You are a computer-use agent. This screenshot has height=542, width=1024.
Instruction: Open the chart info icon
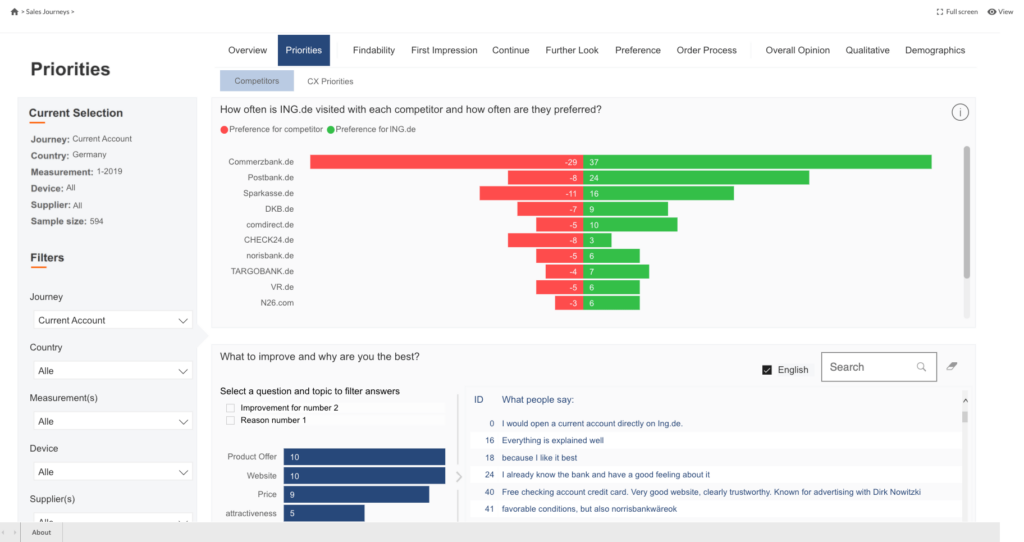click(960, 112)
